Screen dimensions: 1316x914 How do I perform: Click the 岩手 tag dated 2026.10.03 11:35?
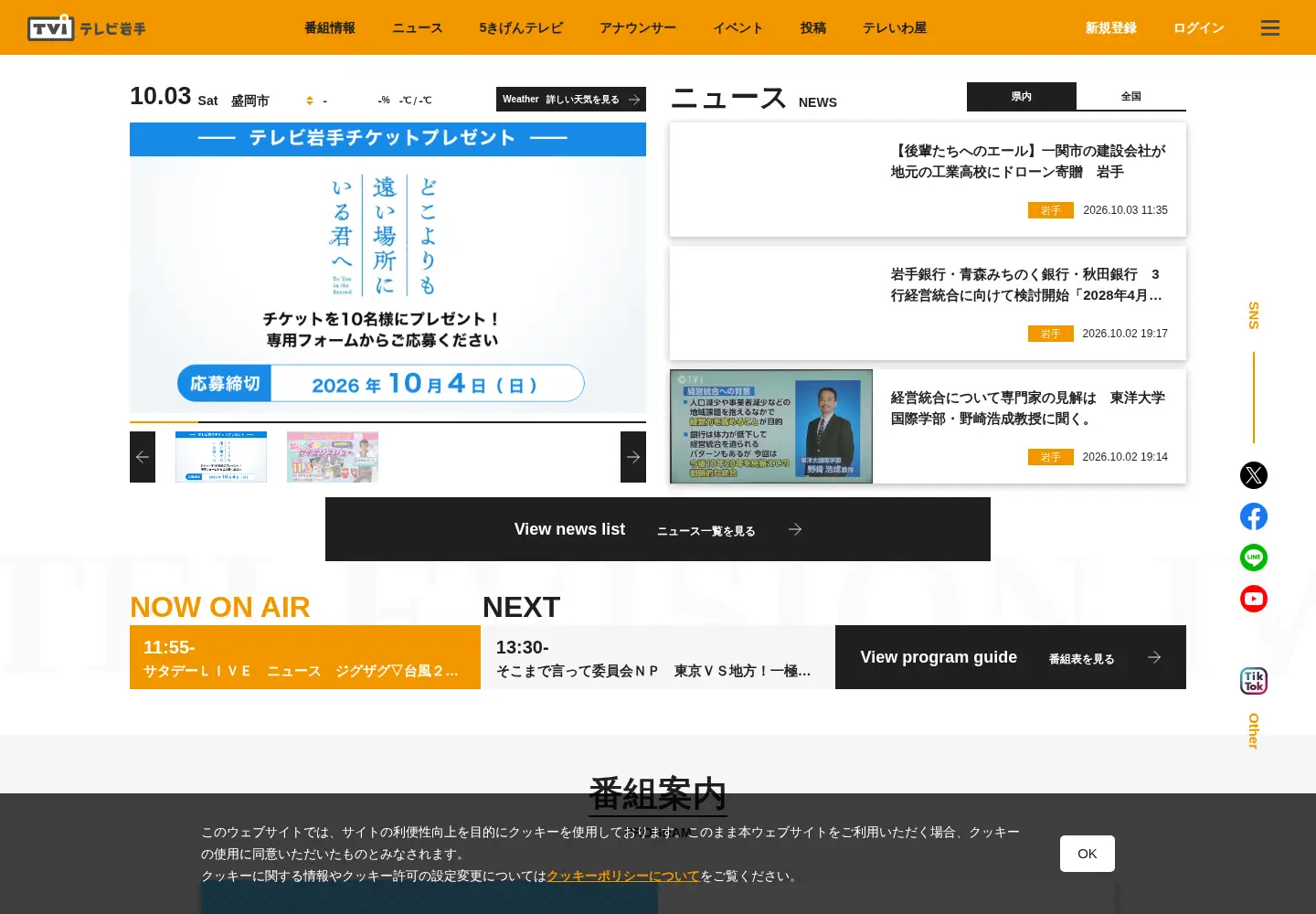[1051, 210]
